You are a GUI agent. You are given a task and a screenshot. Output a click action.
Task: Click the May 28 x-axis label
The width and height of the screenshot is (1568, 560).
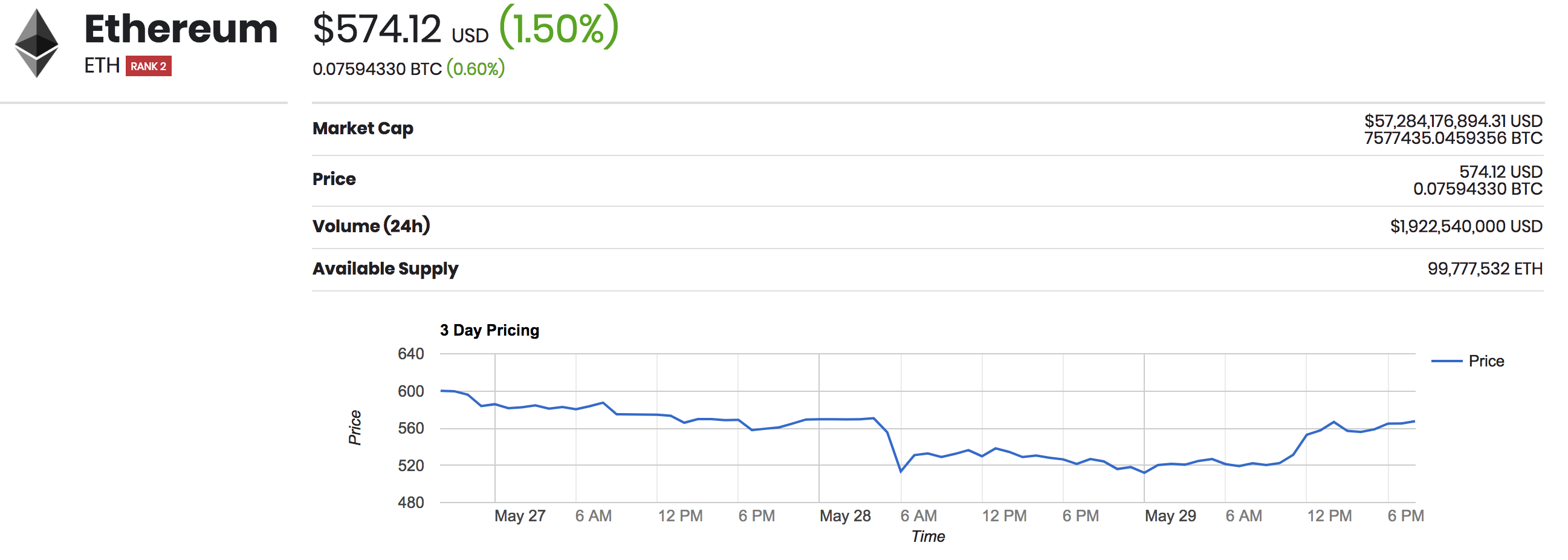tap(845, 516)
